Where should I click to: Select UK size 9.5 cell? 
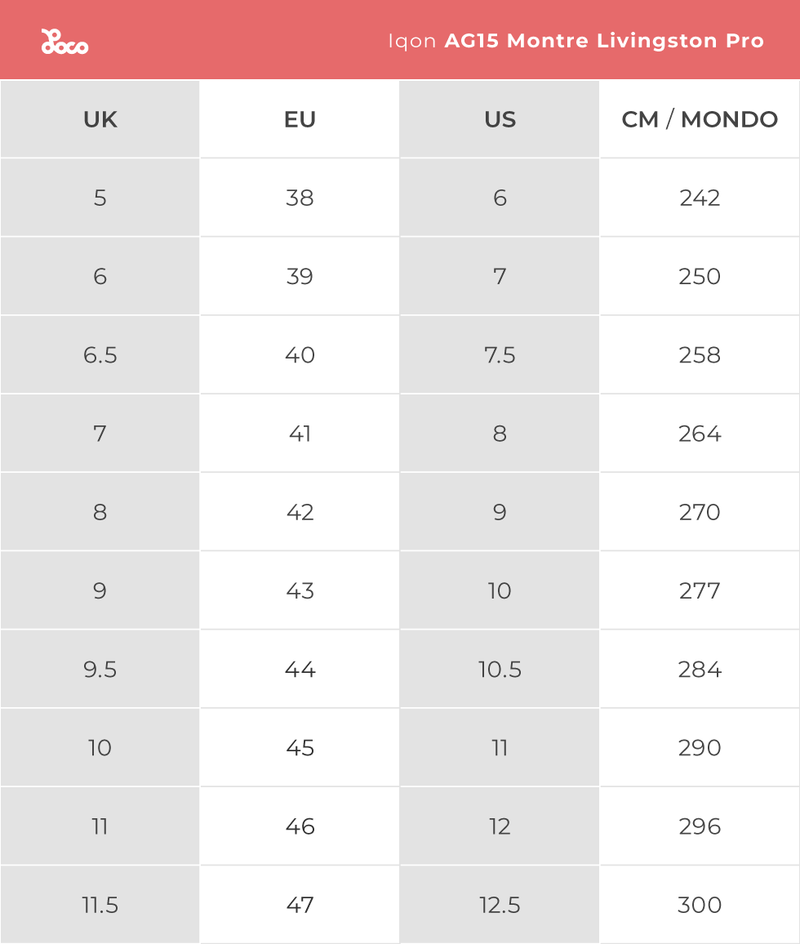click(100, 669)
